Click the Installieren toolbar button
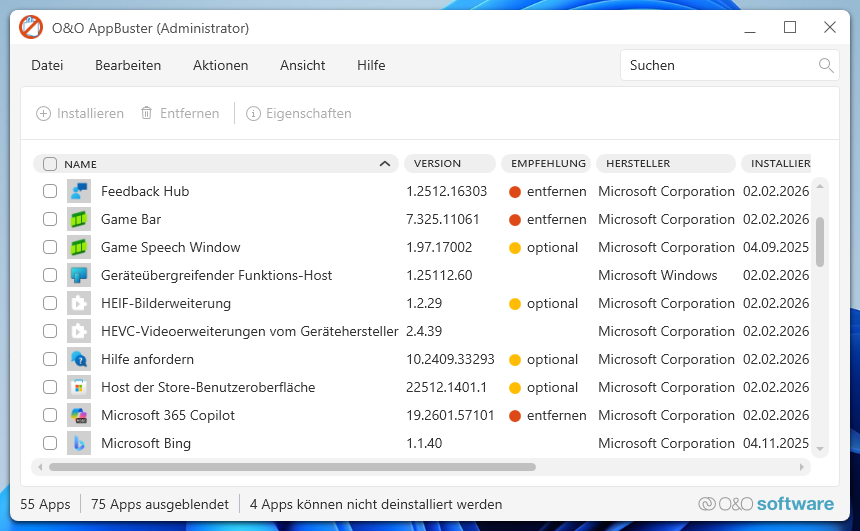The width and height of the screenshot is (860, 531). 80,114
